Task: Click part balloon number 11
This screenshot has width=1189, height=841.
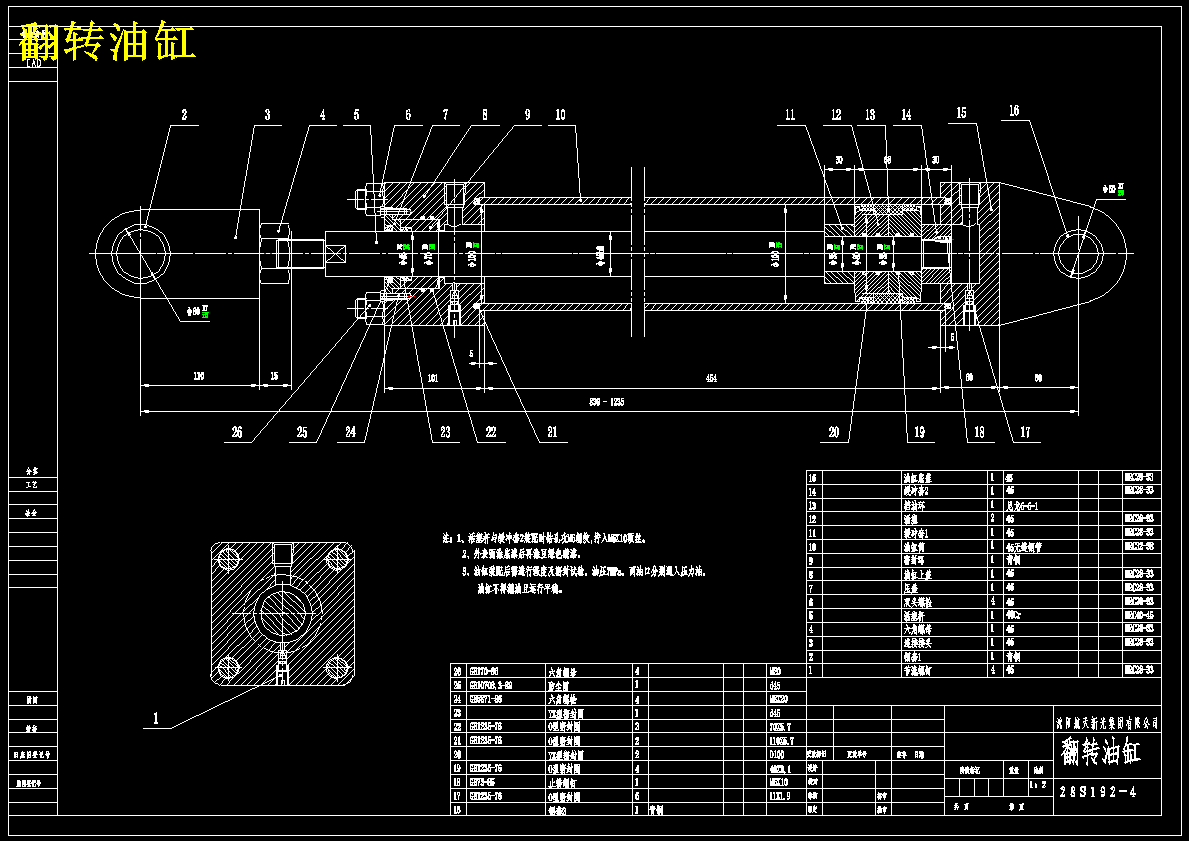Action: click(790, 115)
